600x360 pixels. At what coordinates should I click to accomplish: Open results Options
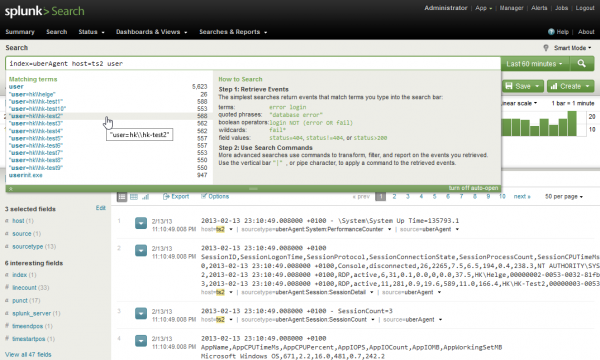coord(215,196)
